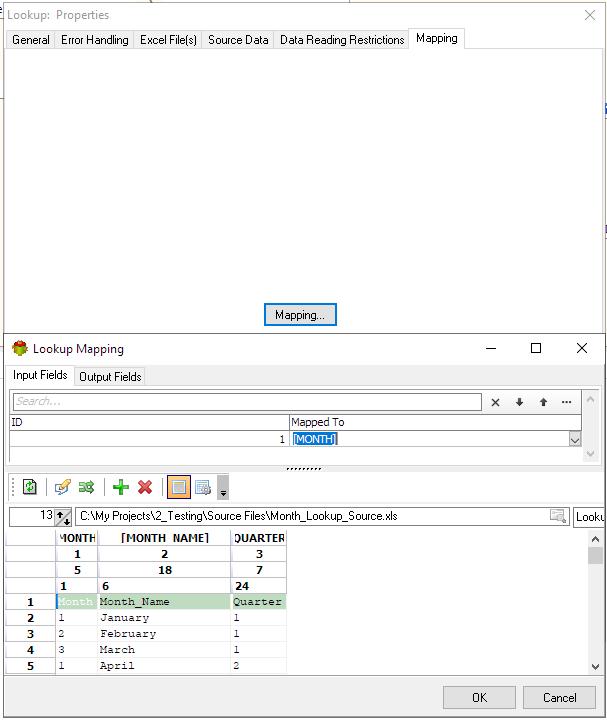Click the row count field showing 13

point(32,516)
